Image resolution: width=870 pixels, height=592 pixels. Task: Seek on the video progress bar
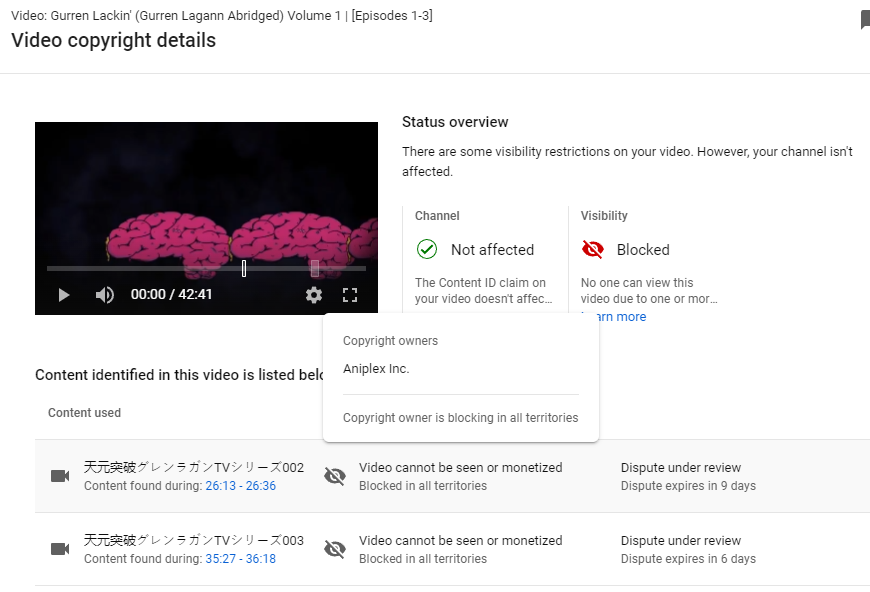pyautogui.click(x=206, y=269)
